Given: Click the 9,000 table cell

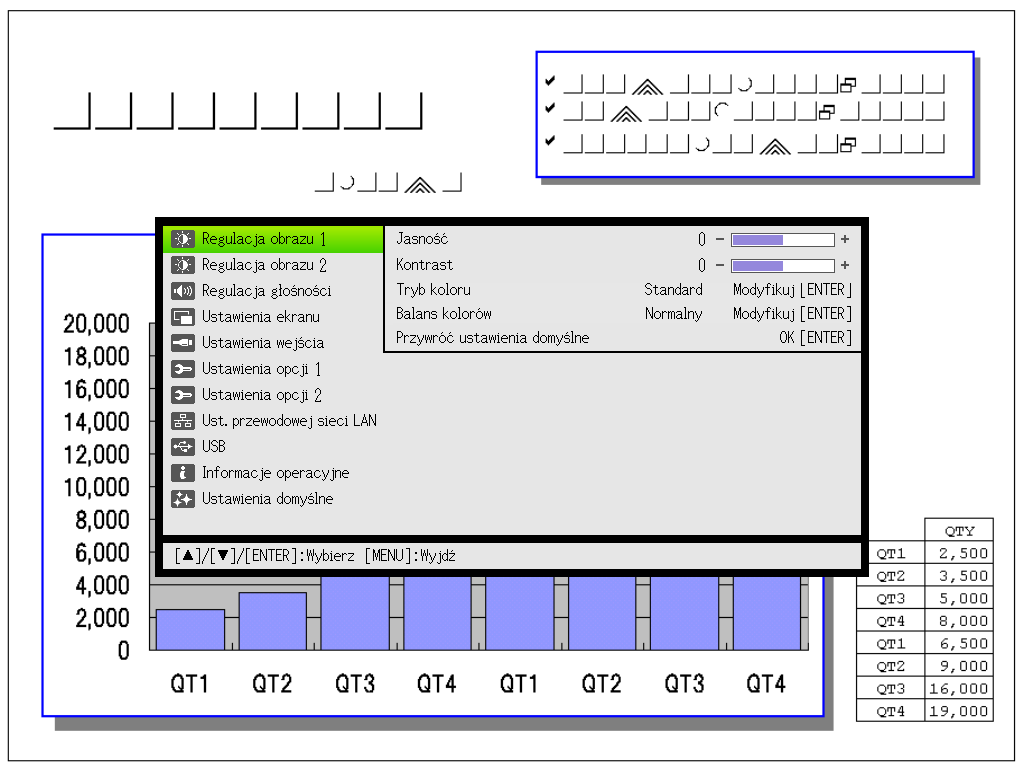Looking at the screenshot, I should 959,666.
